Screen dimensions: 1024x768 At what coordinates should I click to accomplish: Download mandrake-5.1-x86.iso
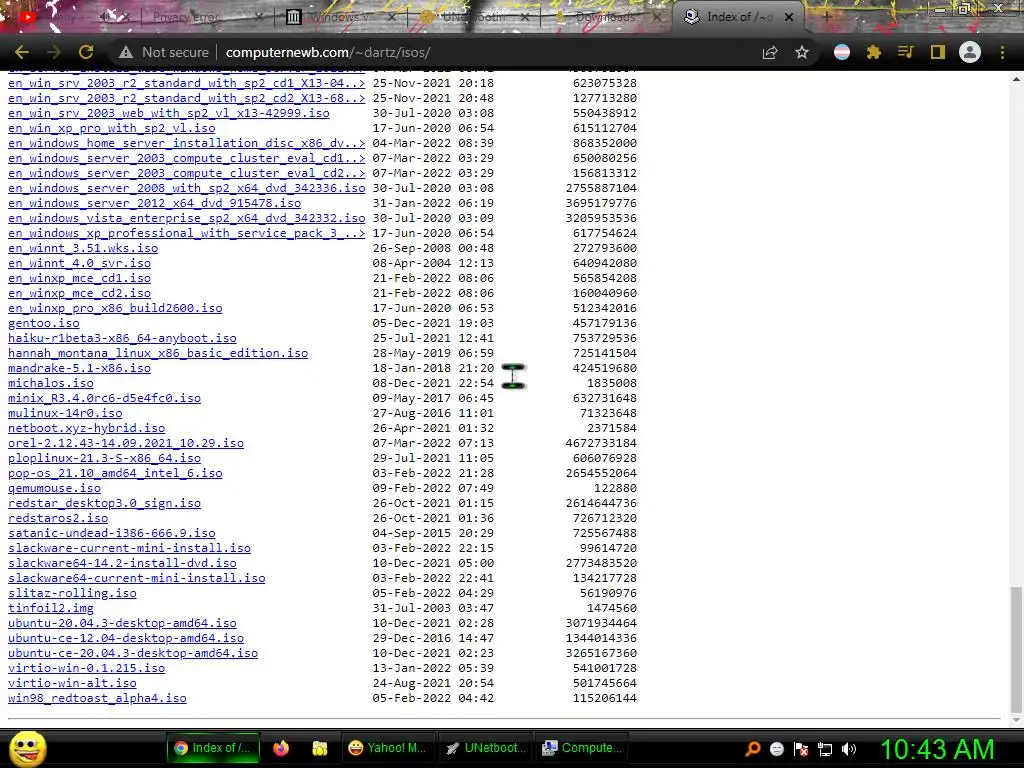tap(79, 368)
